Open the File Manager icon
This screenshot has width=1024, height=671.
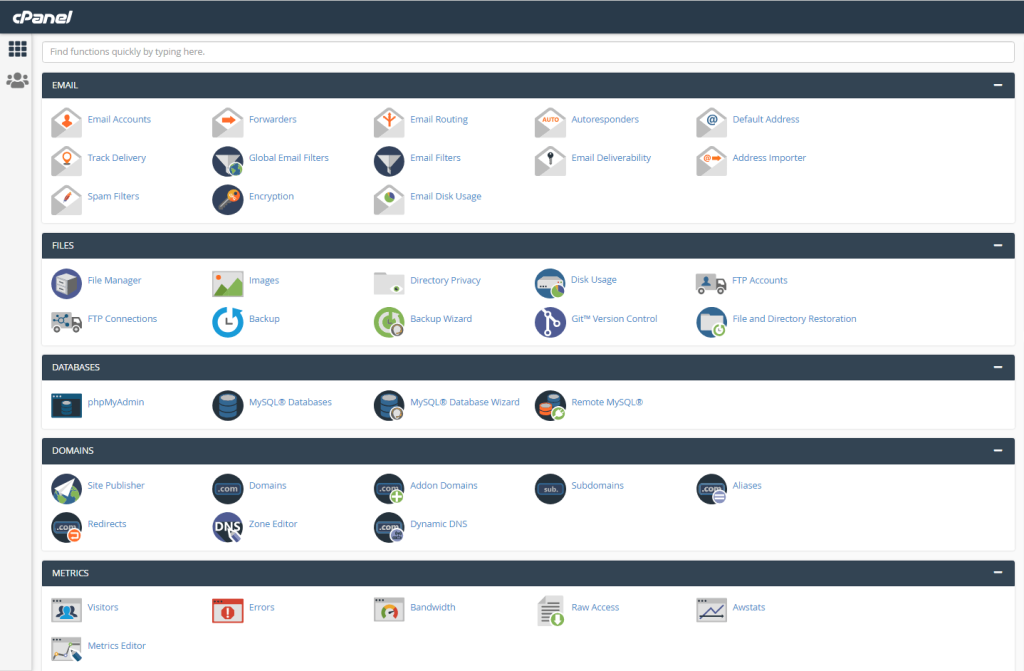coord(67,283)
